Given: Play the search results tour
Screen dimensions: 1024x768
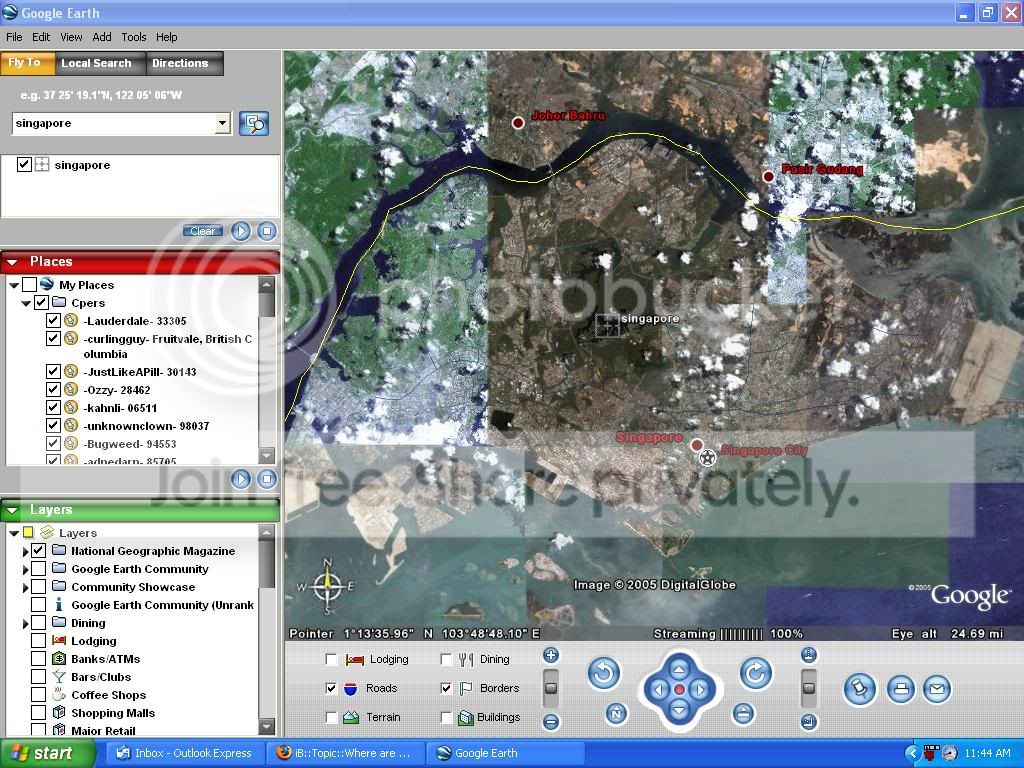Looking at the screenshot, I should tap(241, 231).
